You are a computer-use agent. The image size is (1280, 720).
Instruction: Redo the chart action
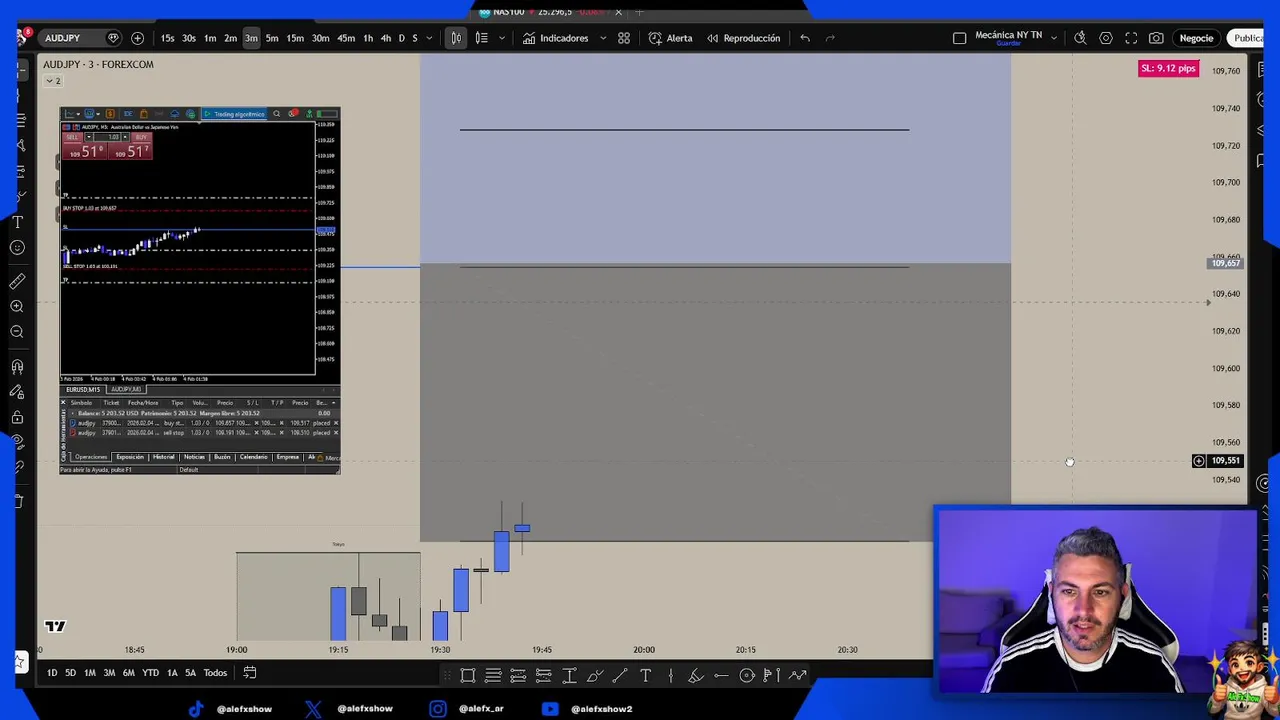point(830,38)
